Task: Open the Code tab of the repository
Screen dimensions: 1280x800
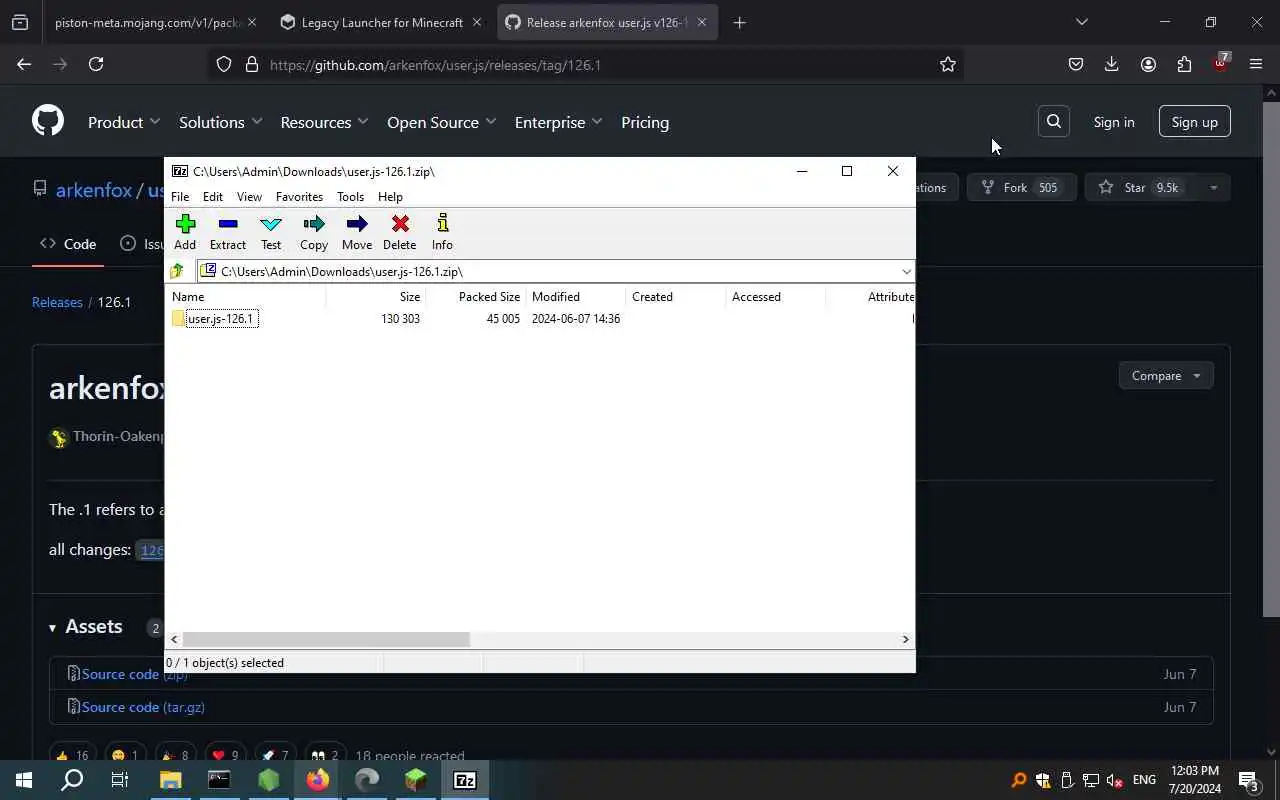Action: [x=68, y=244]
